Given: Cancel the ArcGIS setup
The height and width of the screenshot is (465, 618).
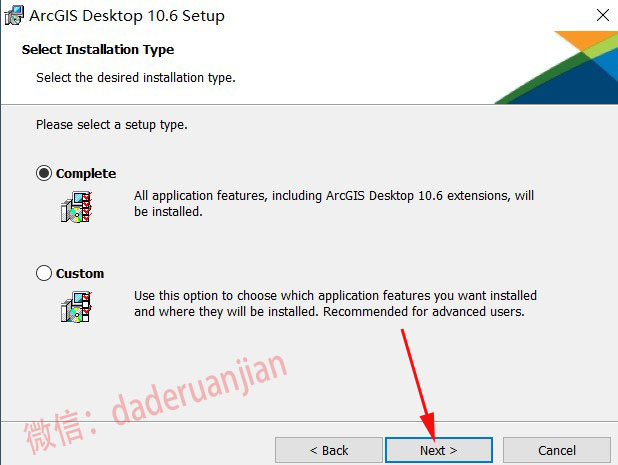Looking at the screenshot, I should tap(557, 450).
